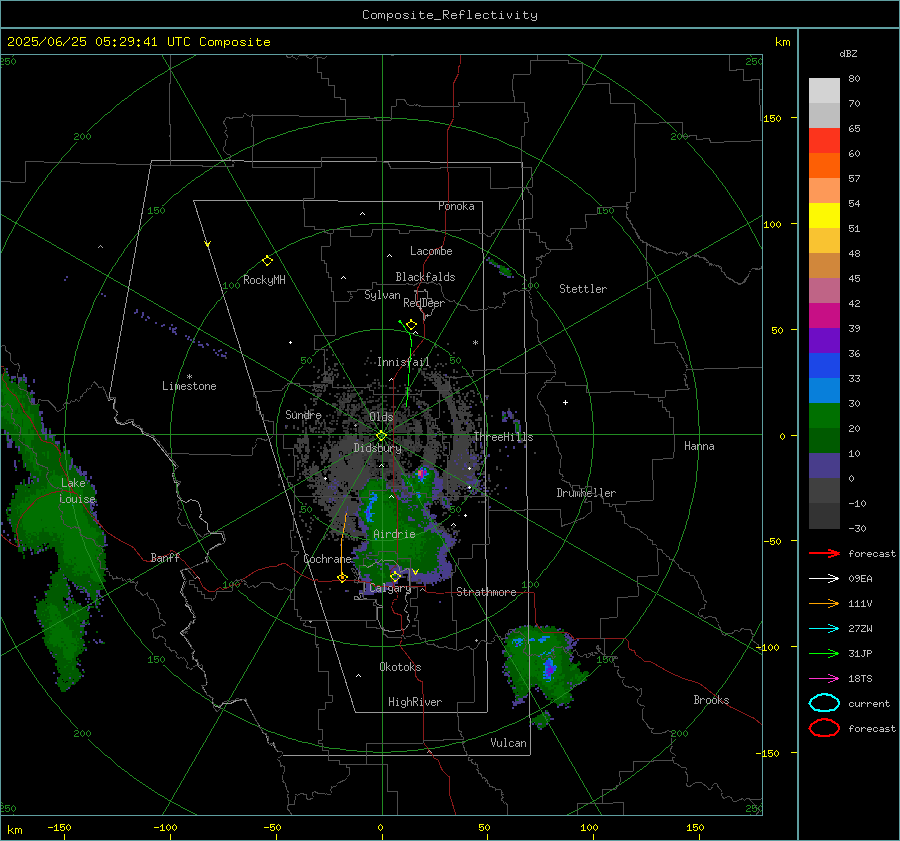900x841 pixels.
Task: Click the magenta storm core north of Airdrie
Action: coord(422,474)
